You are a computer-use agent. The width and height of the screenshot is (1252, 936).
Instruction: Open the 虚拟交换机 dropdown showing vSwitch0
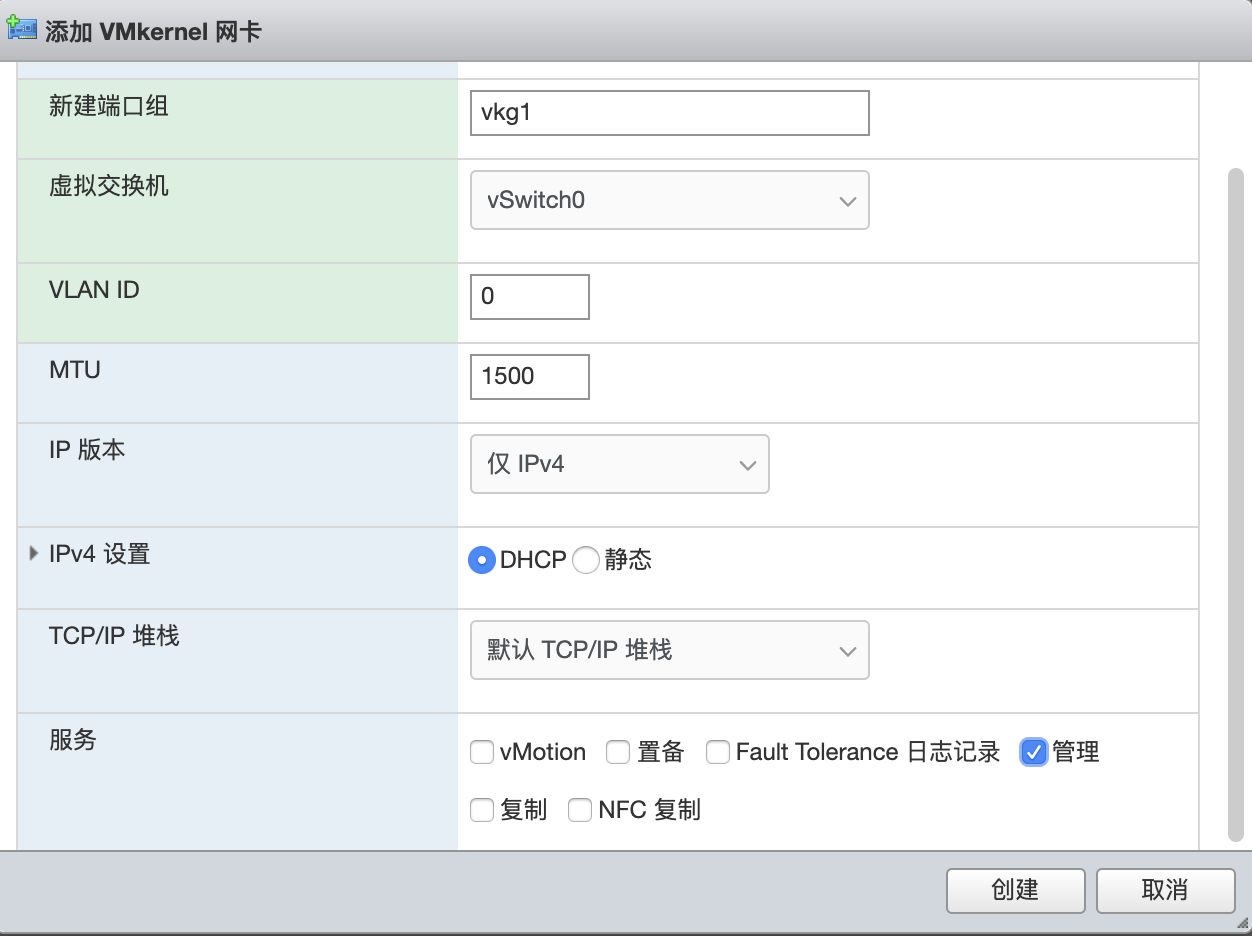point(669,200)
